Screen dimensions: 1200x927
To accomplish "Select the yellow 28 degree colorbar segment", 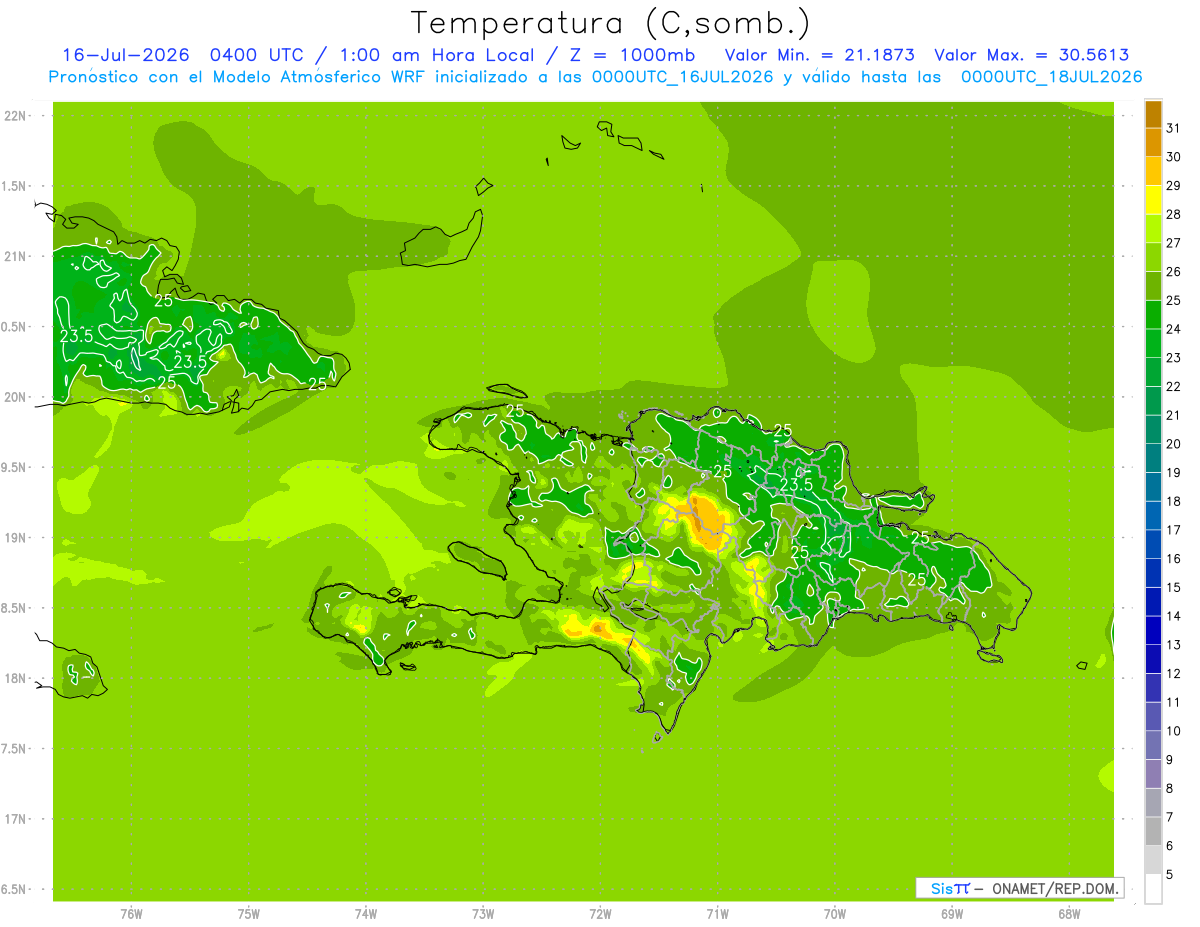I will (1153, 200).
